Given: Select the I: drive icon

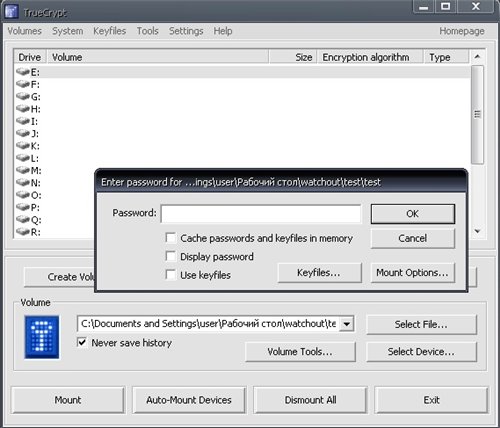Looking at the screenshot, I should click(x=23, y=121).
